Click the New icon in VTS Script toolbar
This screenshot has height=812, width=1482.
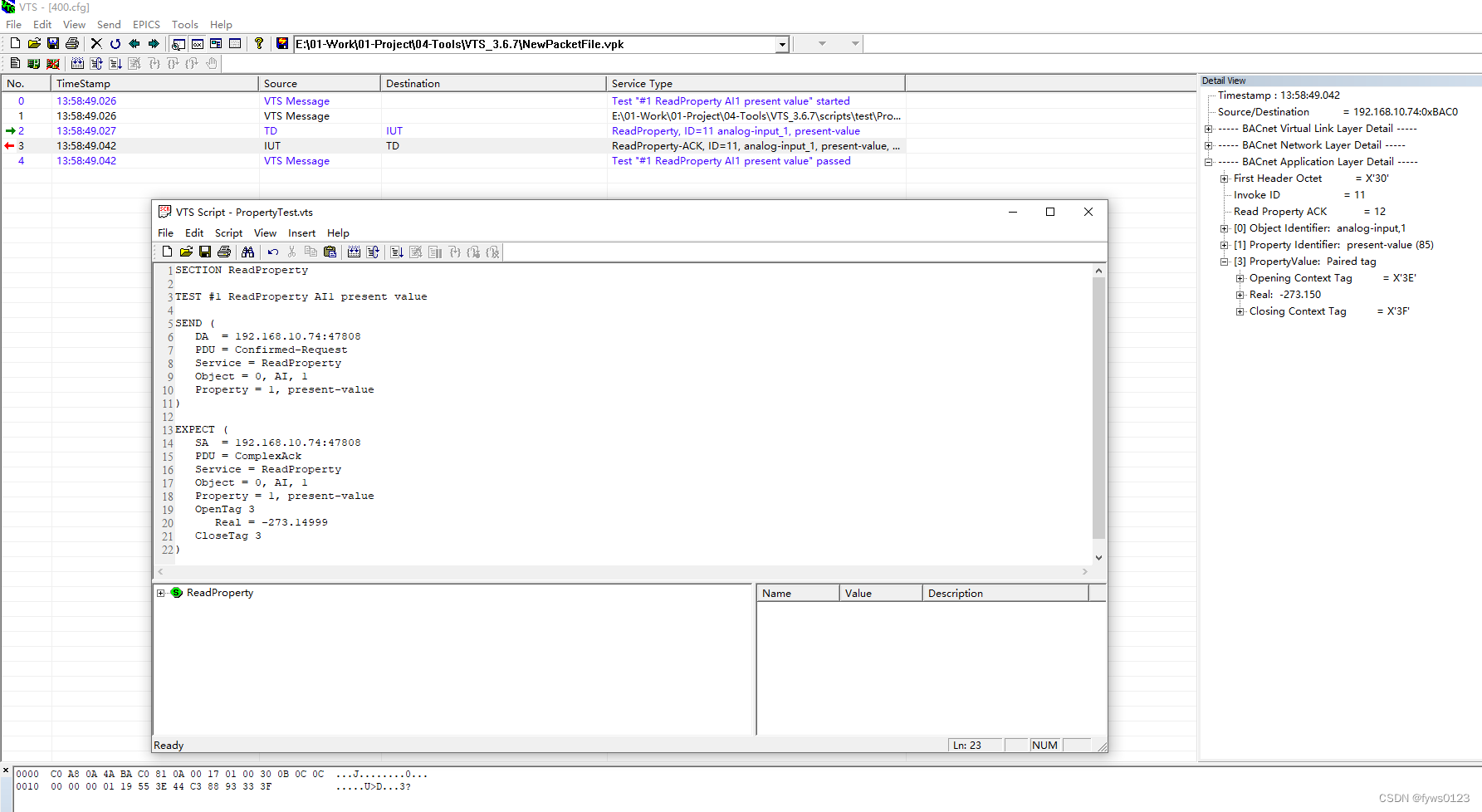[x=167, y=252]
